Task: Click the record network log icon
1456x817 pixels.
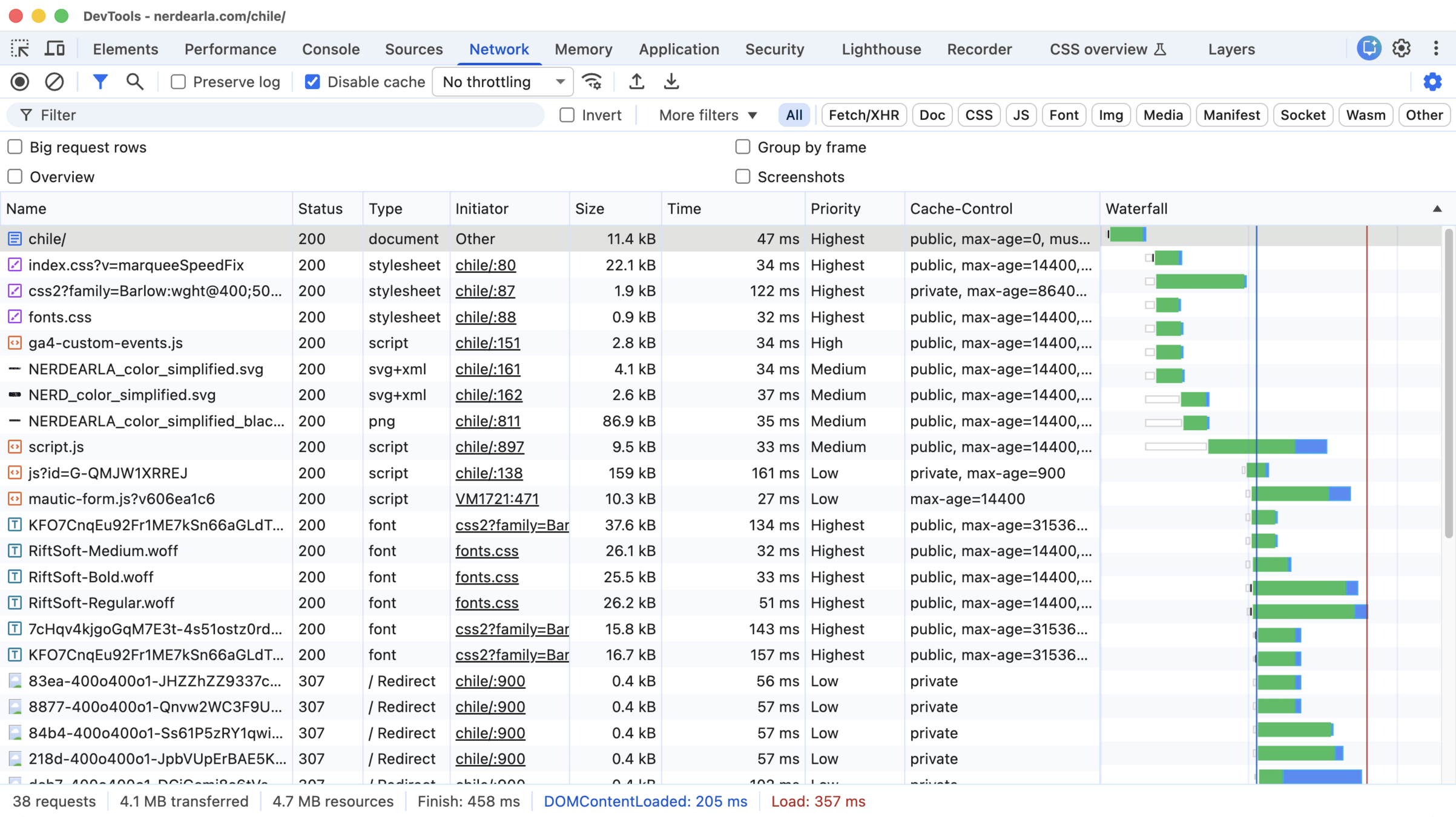Action: pos(20,82)
